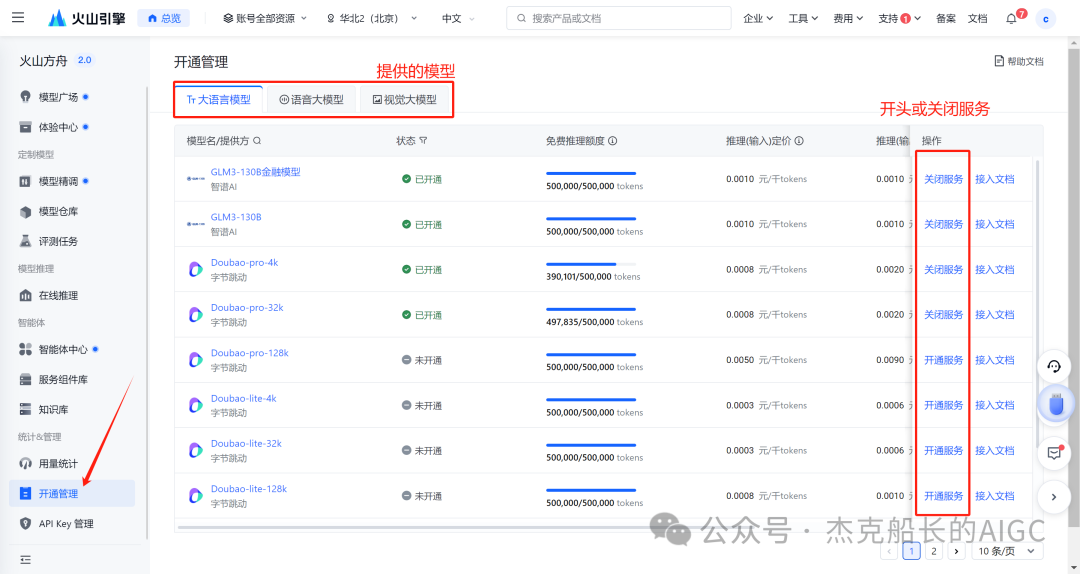Viewport: 1080px width, 574px height.
Task: Open the 中文 language dropdown
Action: pos(458,19)
